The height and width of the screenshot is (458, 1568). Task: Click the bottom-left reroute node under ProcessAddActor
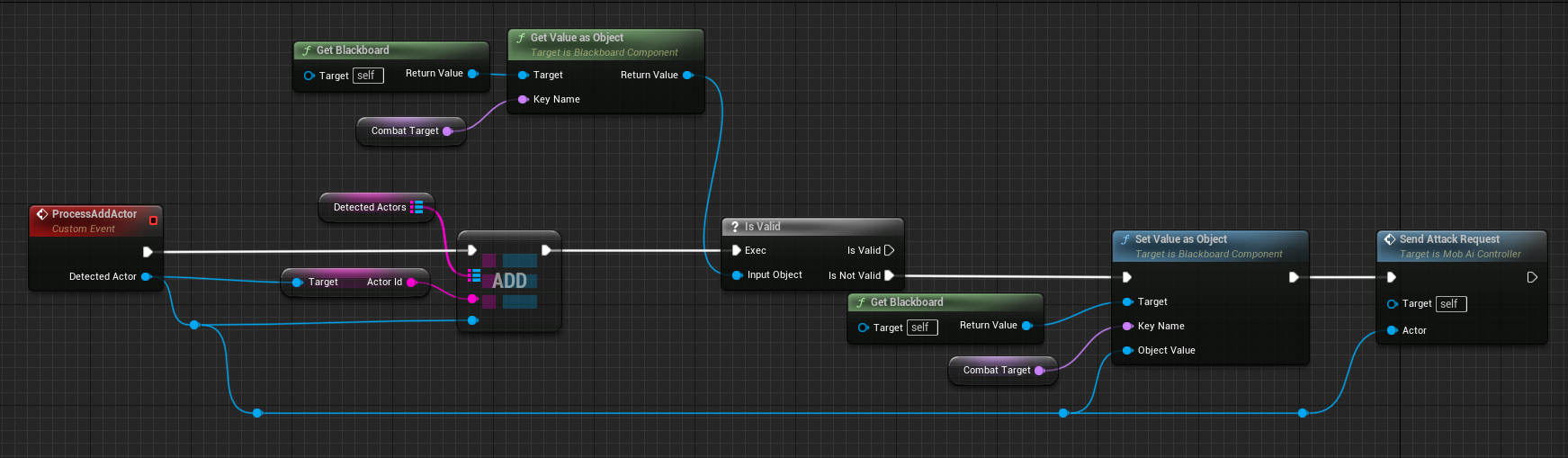(x=257, y=413)
